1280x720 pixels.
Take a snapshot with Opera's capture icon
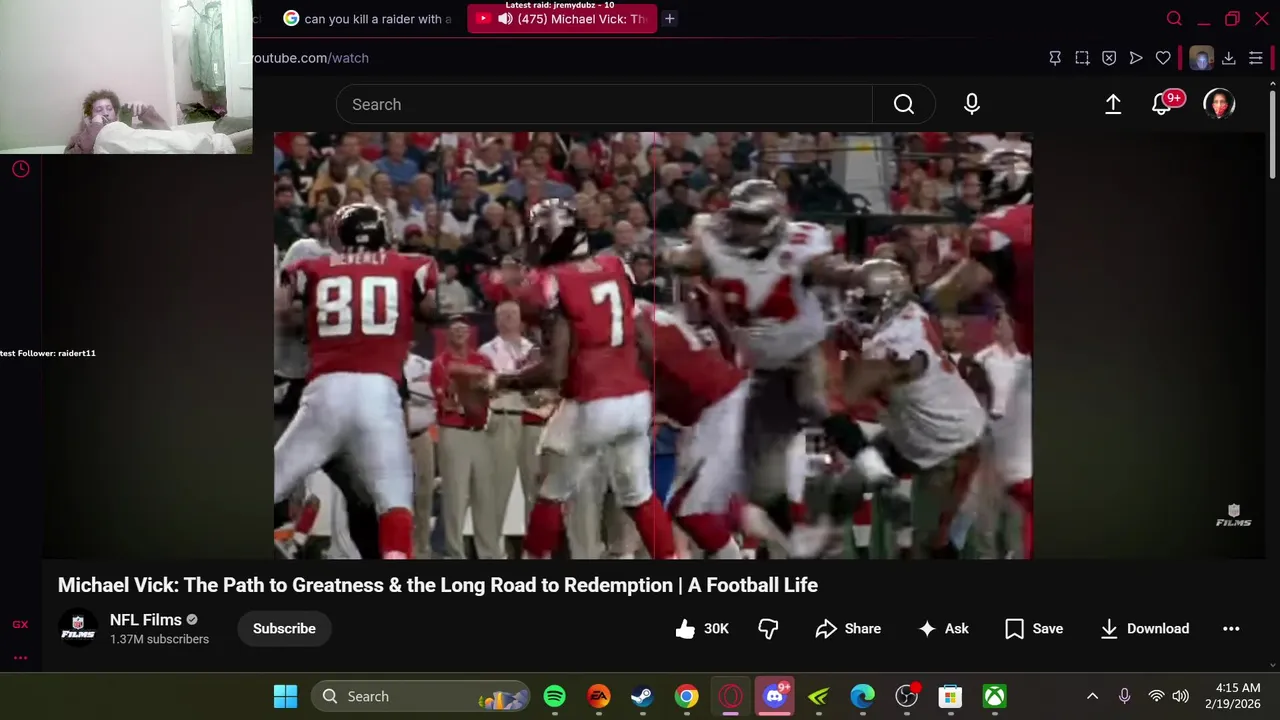(1082, 58)
